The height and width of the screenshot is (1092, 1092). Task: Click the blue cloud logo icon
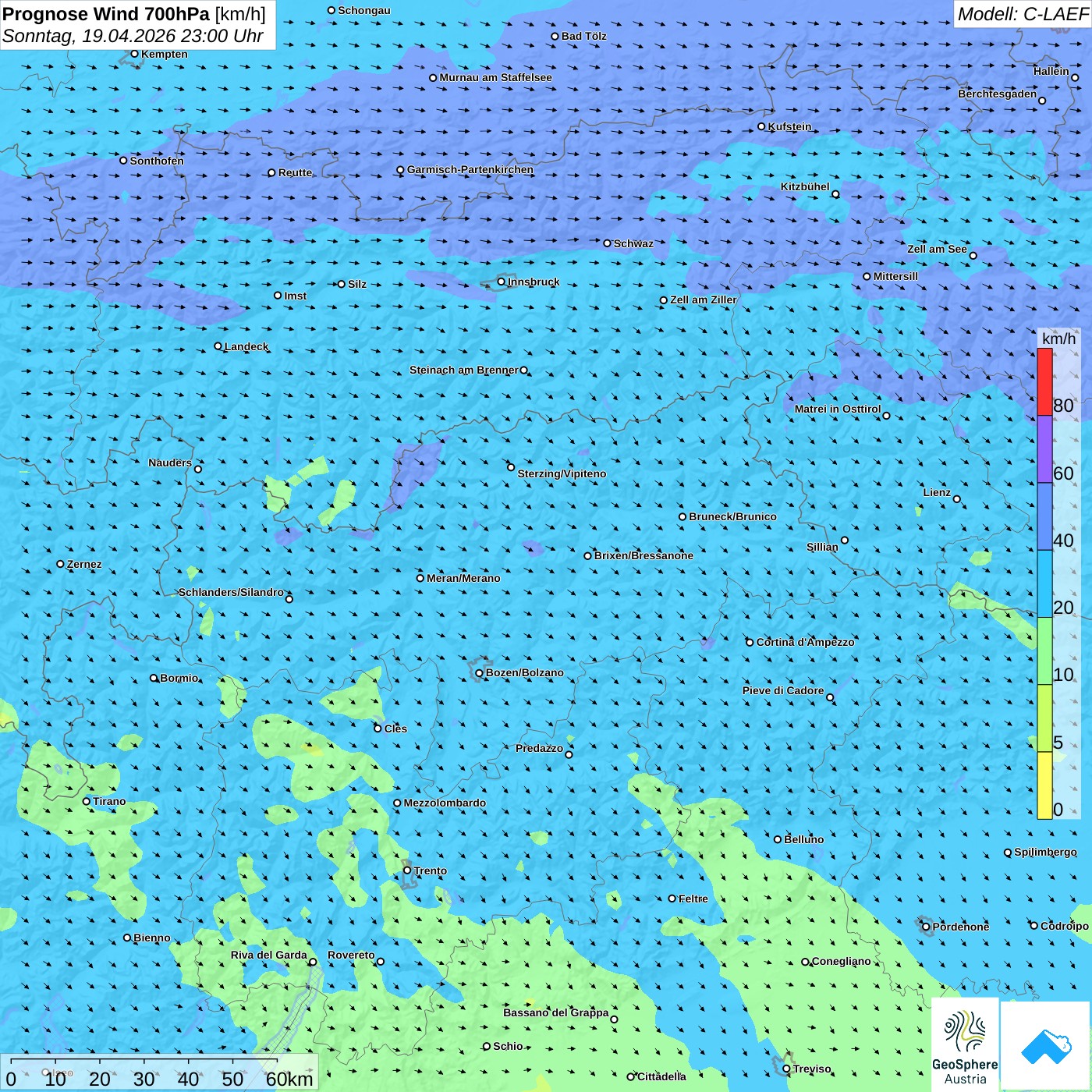tap(1046, 1046)
